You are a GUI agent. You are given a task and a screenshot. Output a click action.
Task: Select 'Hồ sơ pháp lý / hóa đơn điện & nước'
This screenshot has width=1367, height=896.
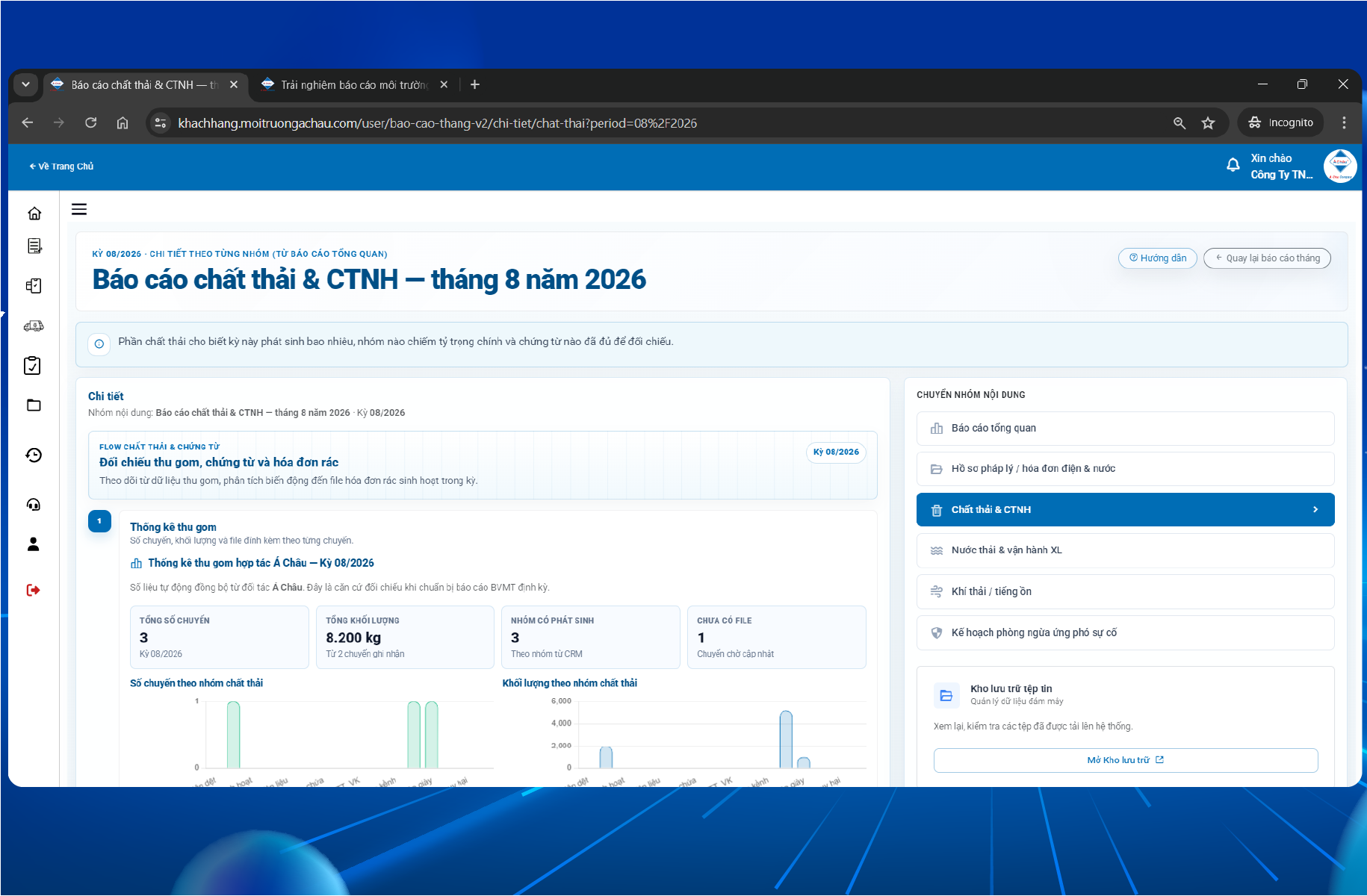point(1125,469)
